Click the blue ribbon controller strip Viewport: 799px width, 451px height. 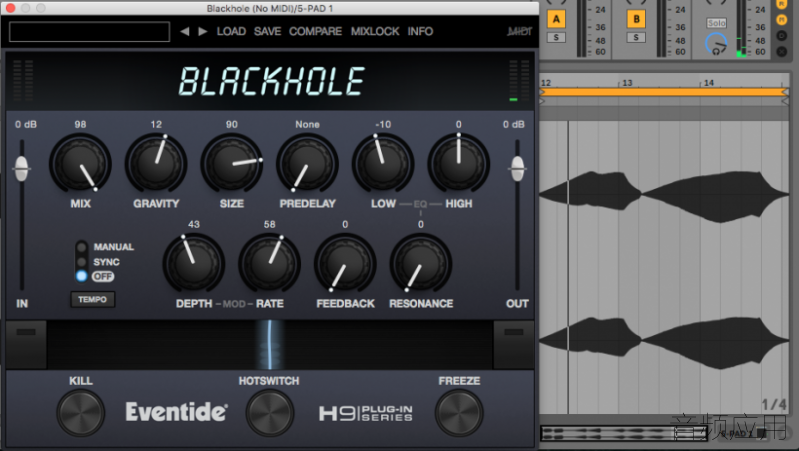(270, 344)
